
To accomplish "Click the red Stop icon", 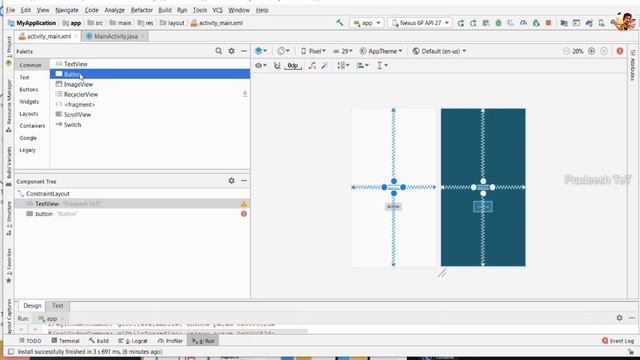I will point(549,23).
